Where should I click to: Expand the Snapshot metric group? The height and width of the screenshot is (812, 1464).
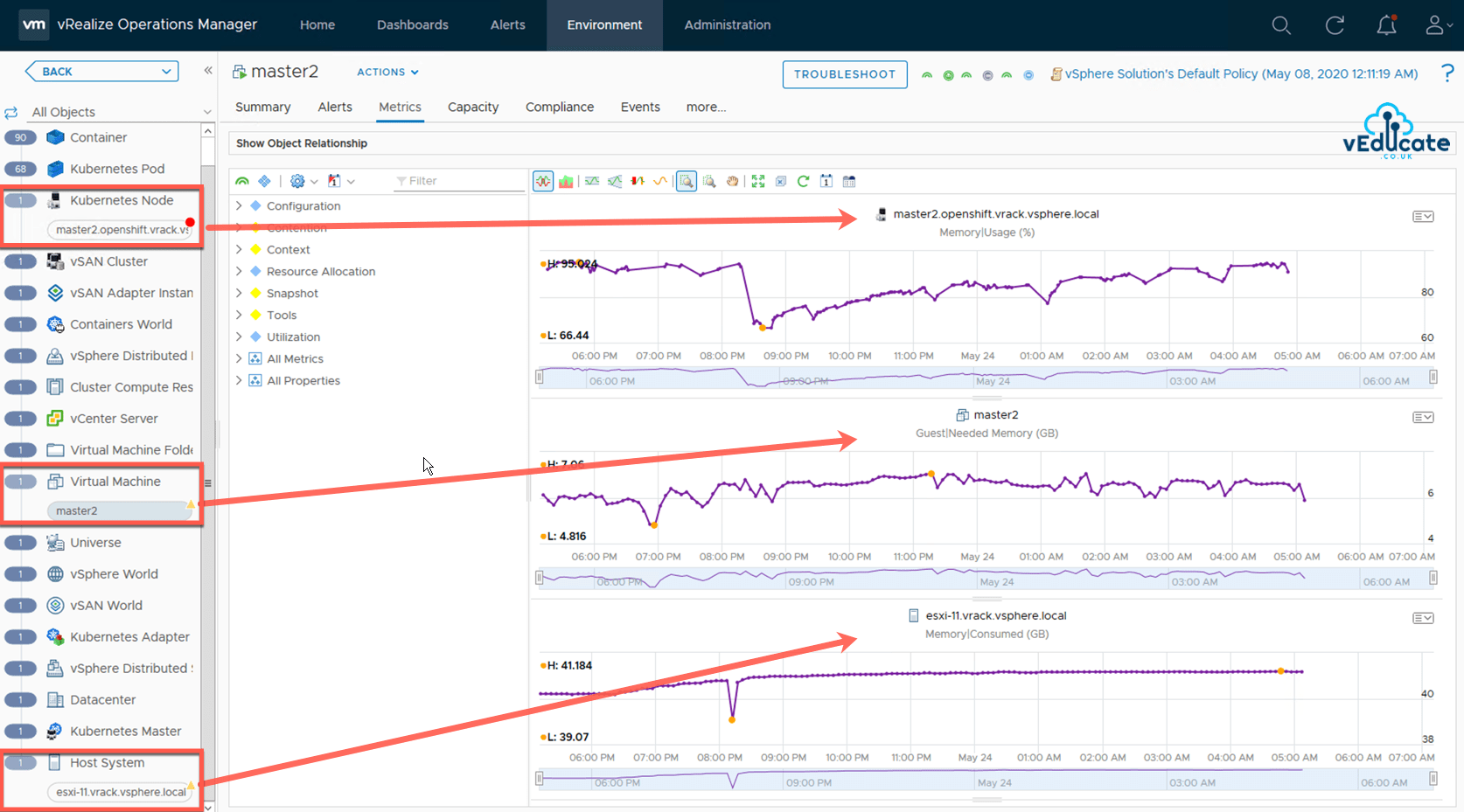click(239, 293)
